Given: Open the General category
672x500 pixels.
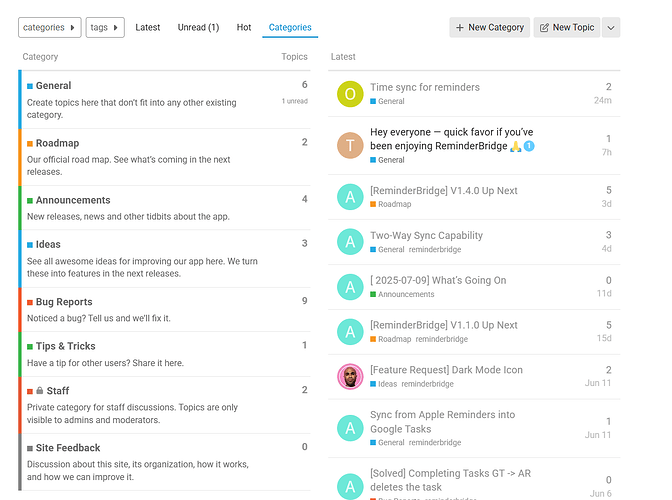Looking at the screenshot, I should [54, 86].
